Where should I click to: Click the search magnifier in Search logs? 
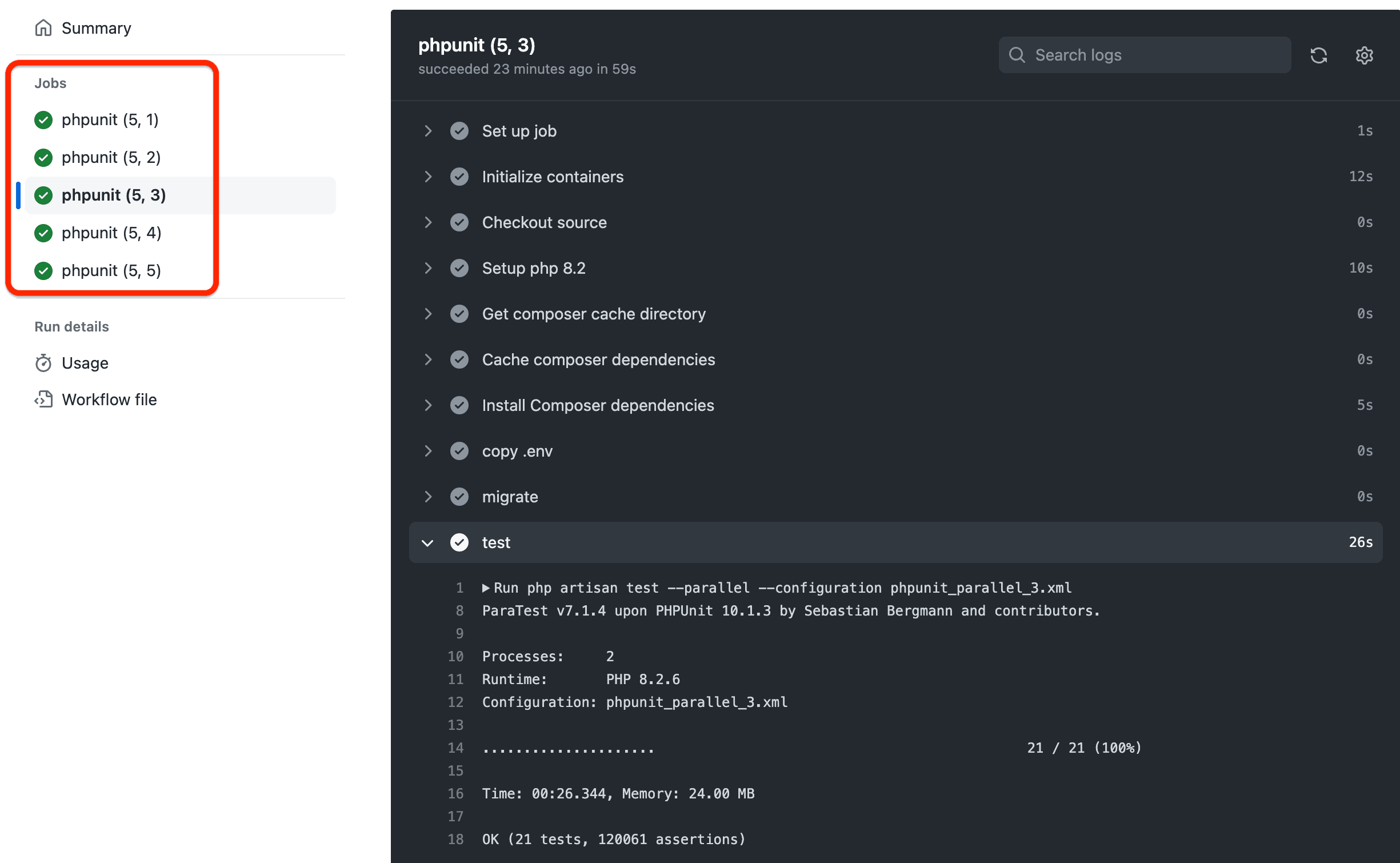1017,55
